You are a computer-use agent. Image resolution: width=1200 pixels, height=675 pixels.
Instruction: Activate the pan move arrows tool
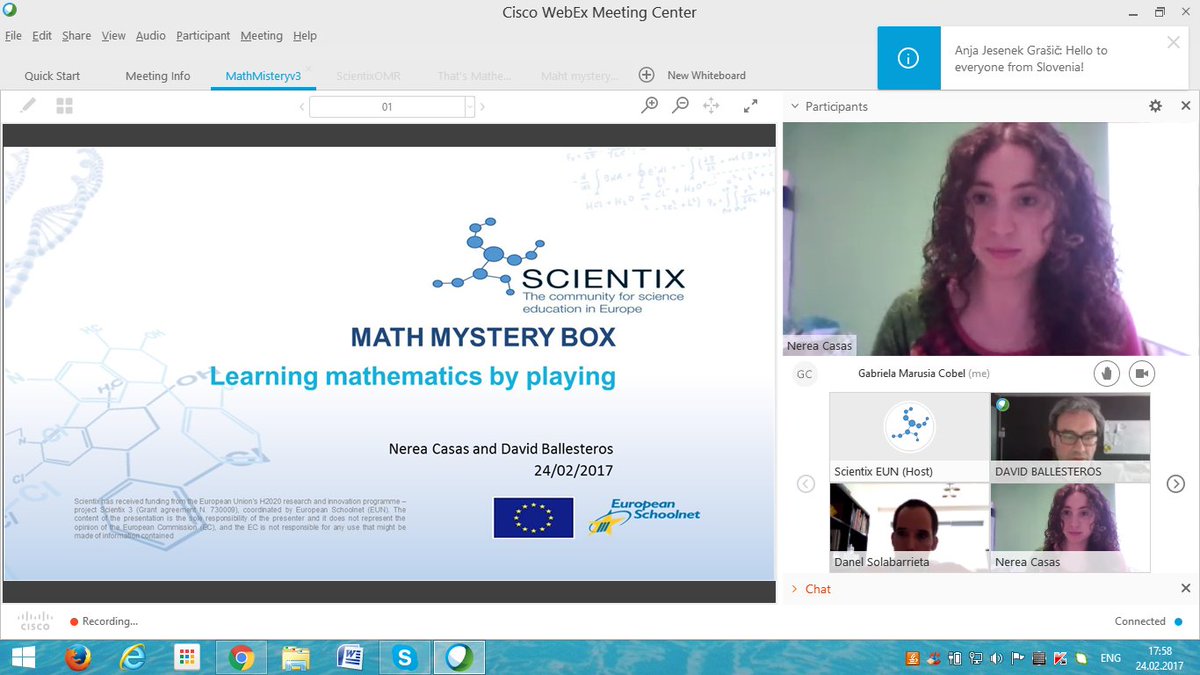click(711, 105)
